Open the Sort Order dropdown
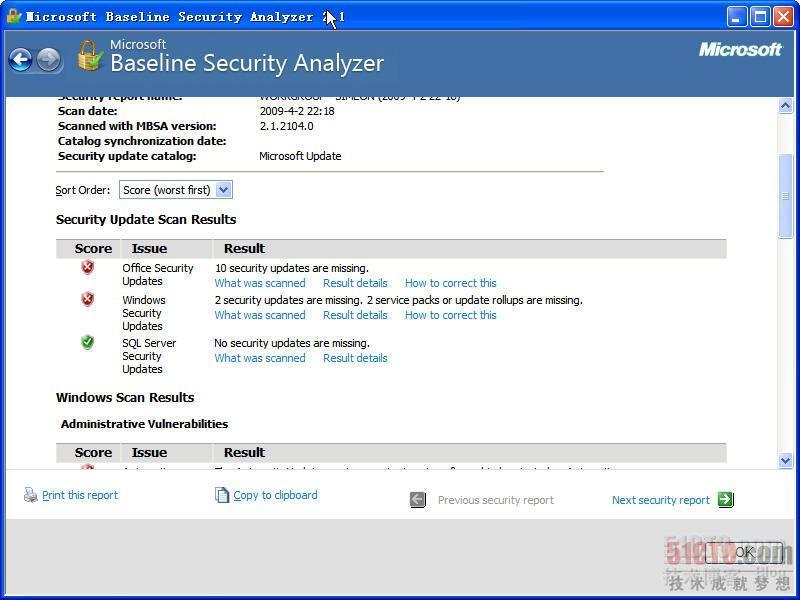800x600 pixels. [x=176, y=190]
